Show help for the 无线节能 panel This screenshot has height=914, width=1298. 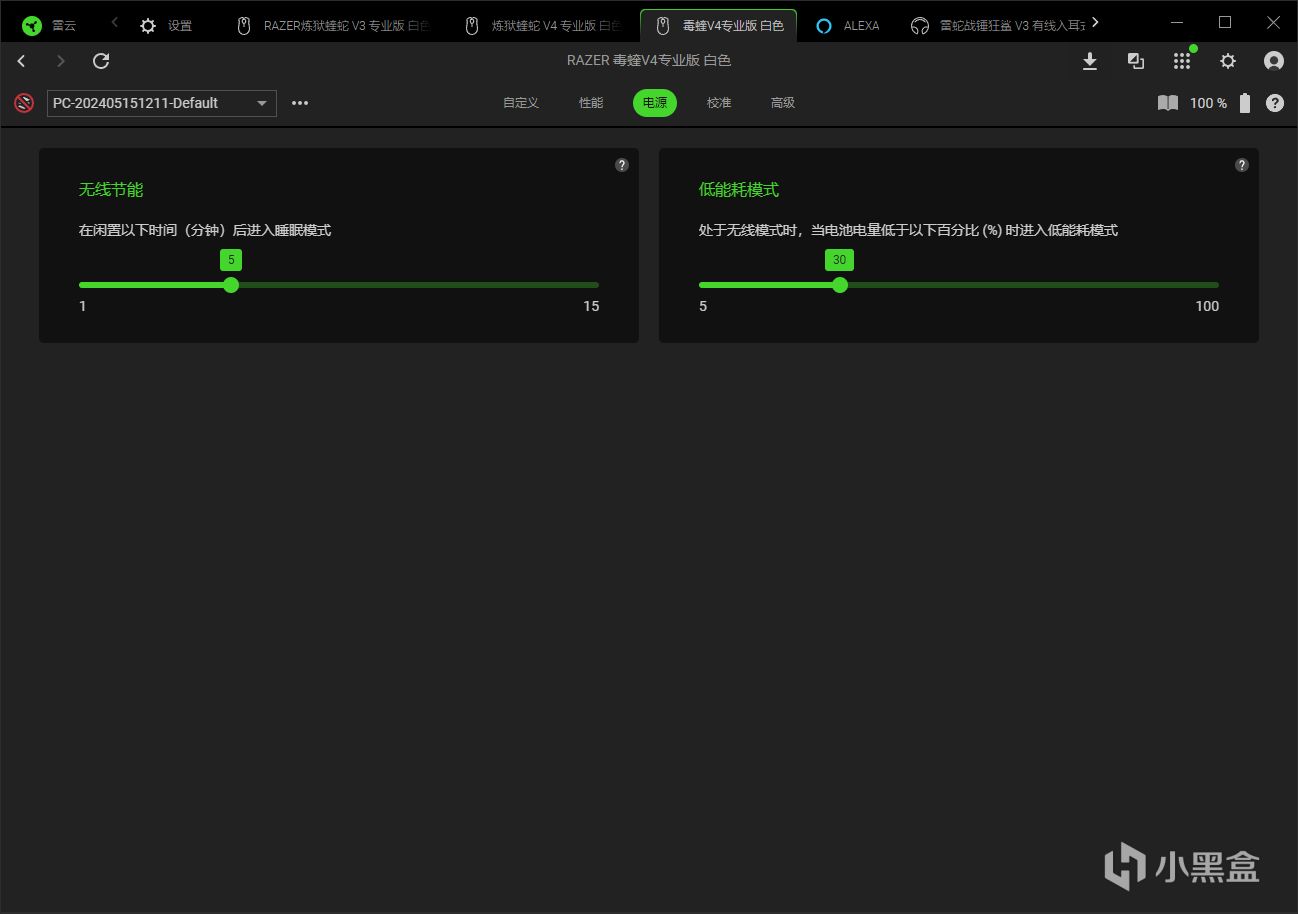(622, 165)
